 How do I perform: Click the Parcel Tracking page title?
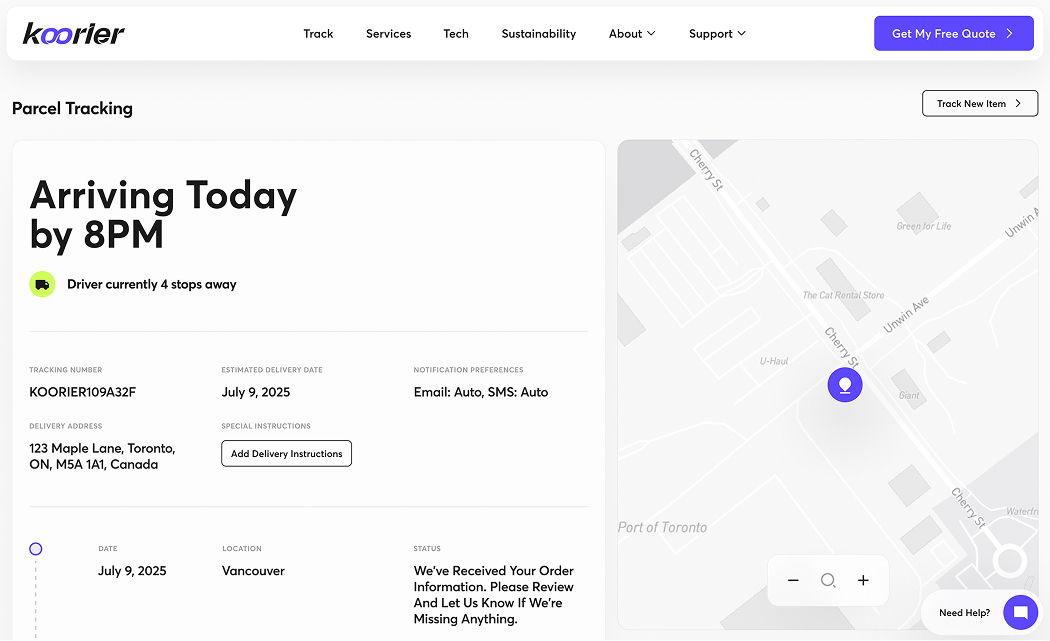tap(72, 109)
